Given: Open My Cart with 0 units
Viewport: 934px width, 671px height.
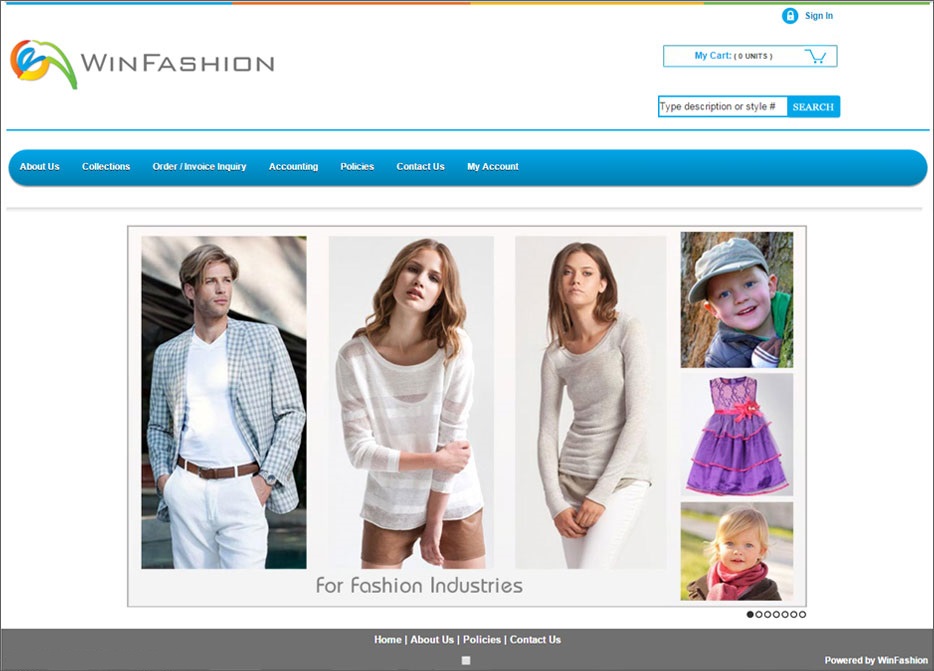Looking at the screenshot, I should point(750,56).
